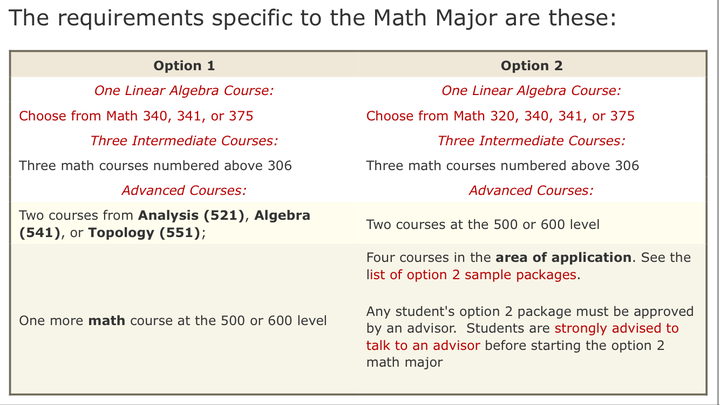Follow the 'strongly advised to talk to an advisor' link
Image resolution: width=720 pixels, height=405 pixels.
click(616, 328)
